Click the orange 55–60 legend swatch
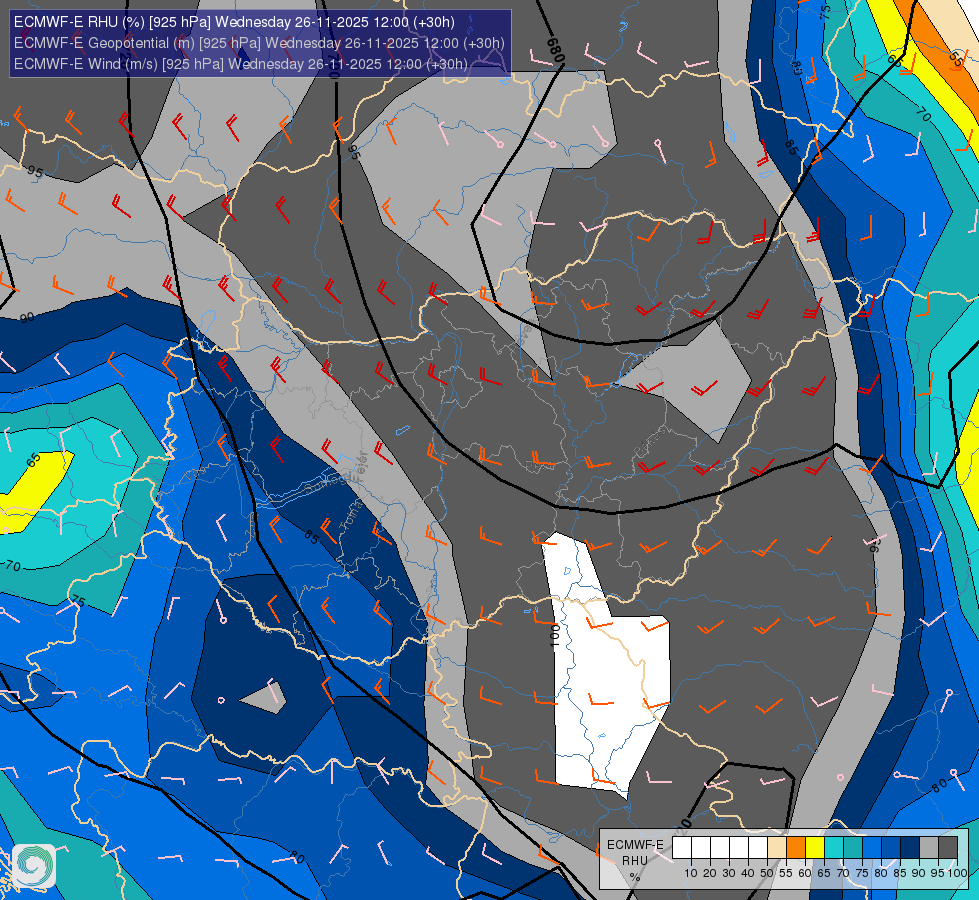 796,848
